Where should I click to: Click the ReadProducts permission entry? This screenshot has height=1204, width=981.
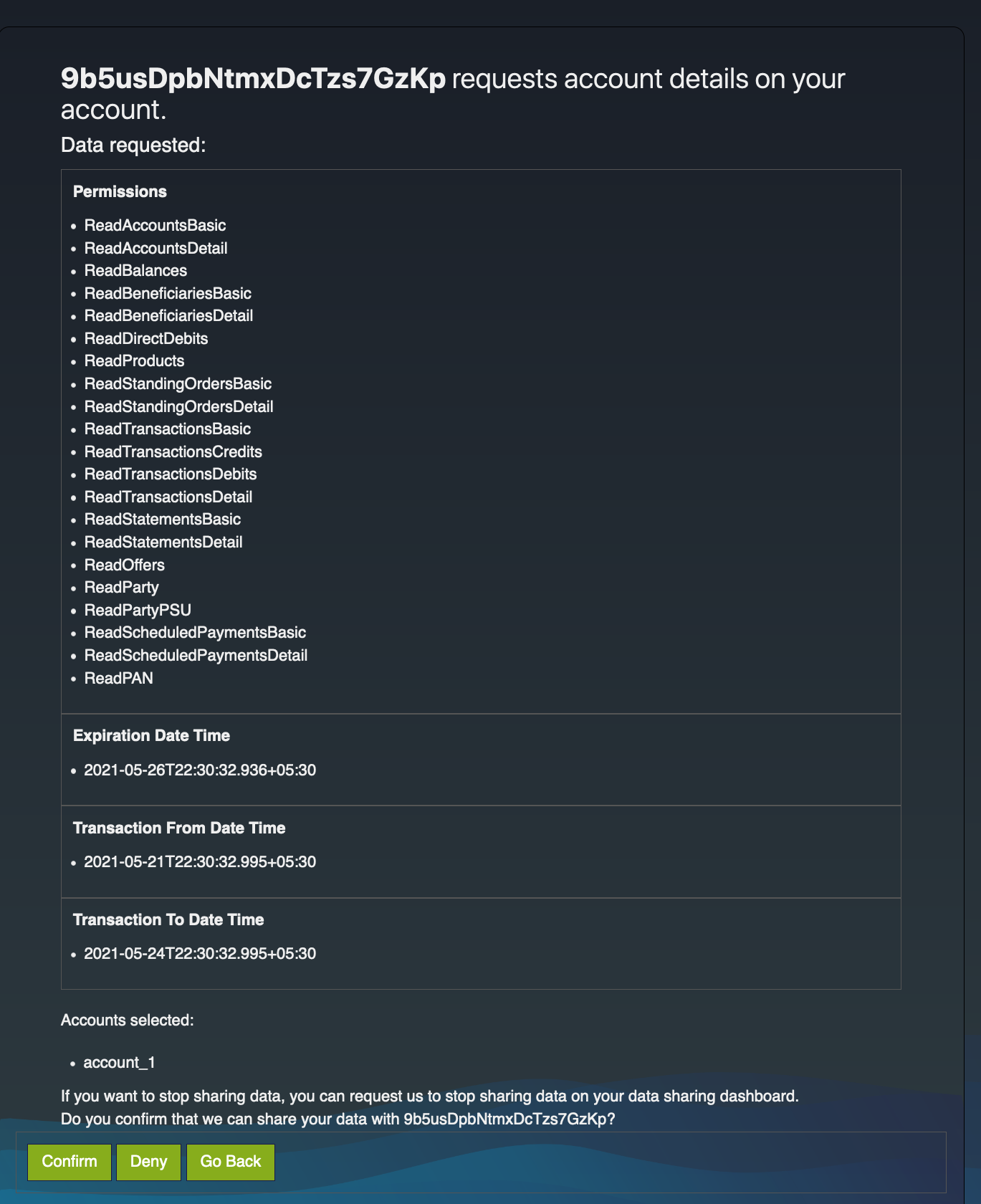[x=134, y=361]
